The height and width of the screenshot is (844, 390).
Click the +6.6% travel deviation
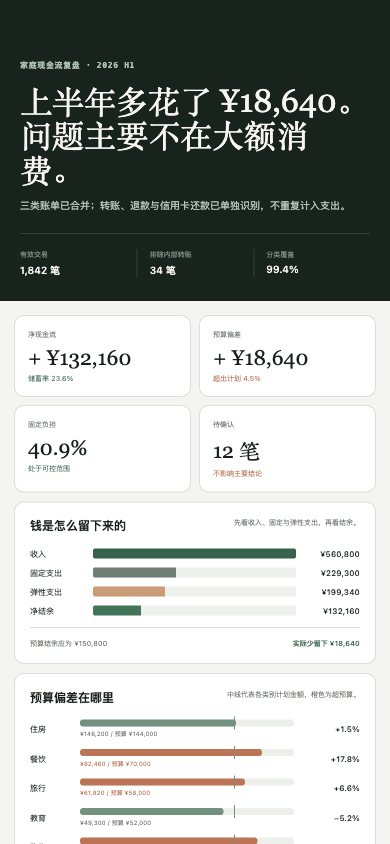[x=346, y=788]
